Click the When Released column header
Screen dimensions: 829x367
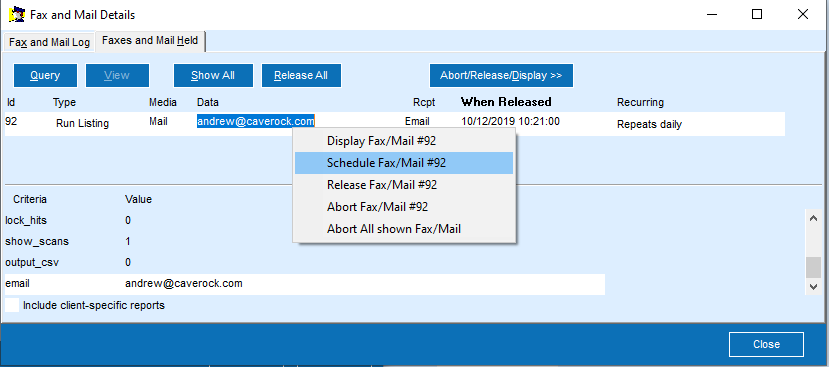506,102
